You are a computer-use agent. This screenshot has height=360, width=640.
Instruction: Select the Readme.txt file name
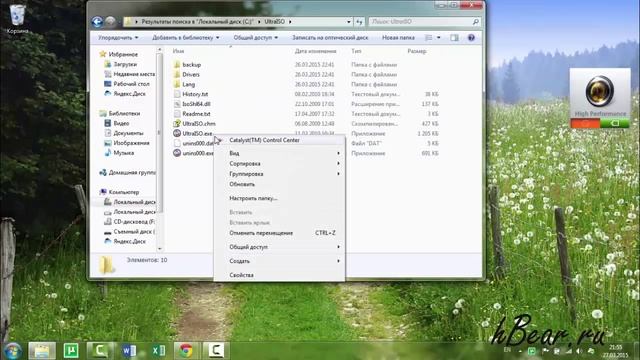(196, 113)
